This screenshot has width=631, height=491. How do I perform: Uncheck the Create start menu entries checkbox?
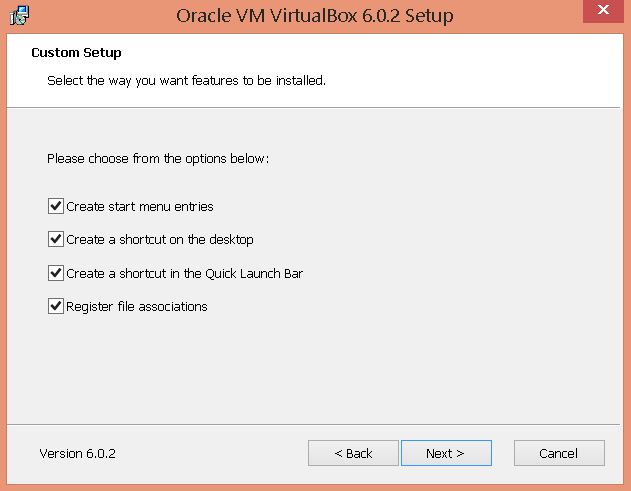pyautogui.click(x=55, y=207)
